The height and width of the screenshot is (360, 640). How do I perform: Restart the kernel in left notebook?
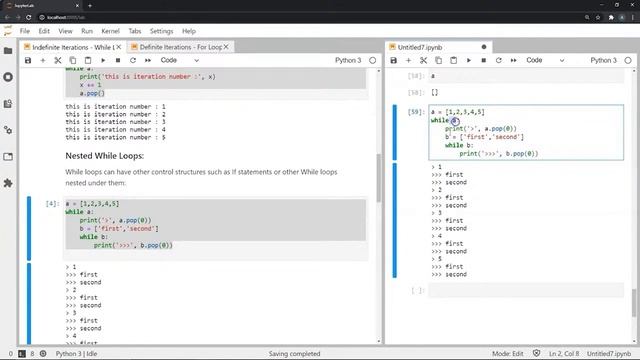(x=133, y=60)
